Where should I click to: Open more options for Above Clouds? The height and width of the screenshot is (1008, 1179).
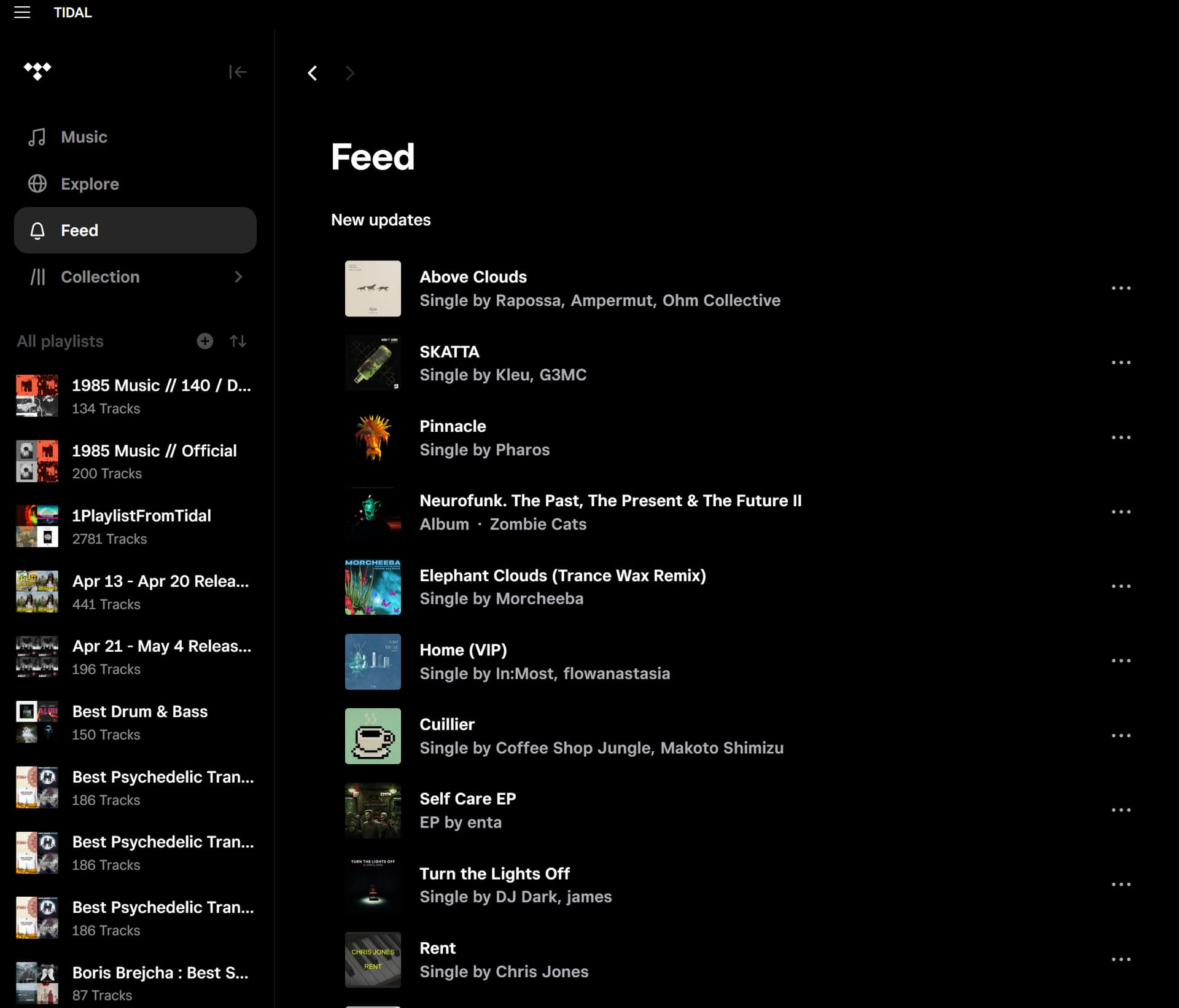coord(1121,288)
